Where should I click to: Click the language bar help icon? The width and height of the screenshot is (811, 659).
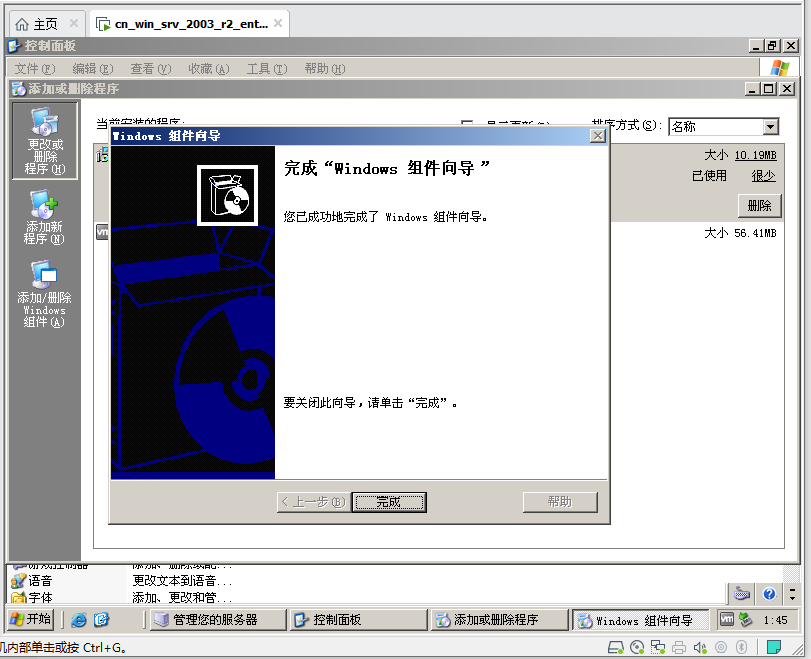tap(769, 594)
